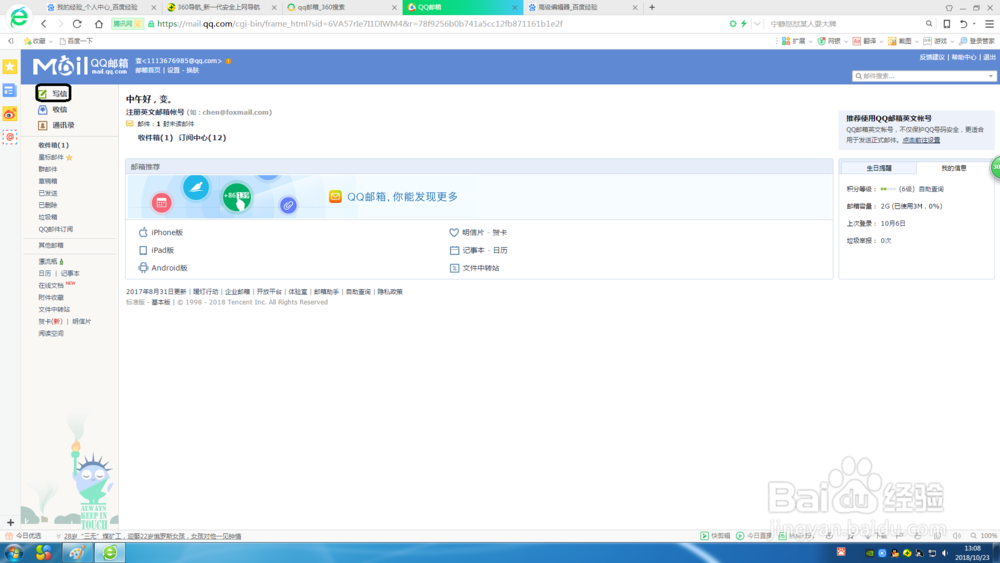Screen dimensions: 1000x563
Task: Expand the address bar history dropdown chevron
Action: click(757, 24)
